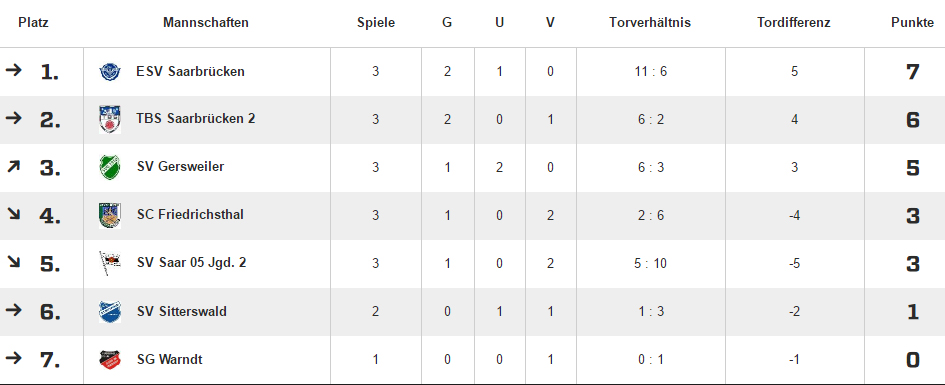Select the SC Friedrichsthal team name
945x385 pixels.
(x=190, y=214)
